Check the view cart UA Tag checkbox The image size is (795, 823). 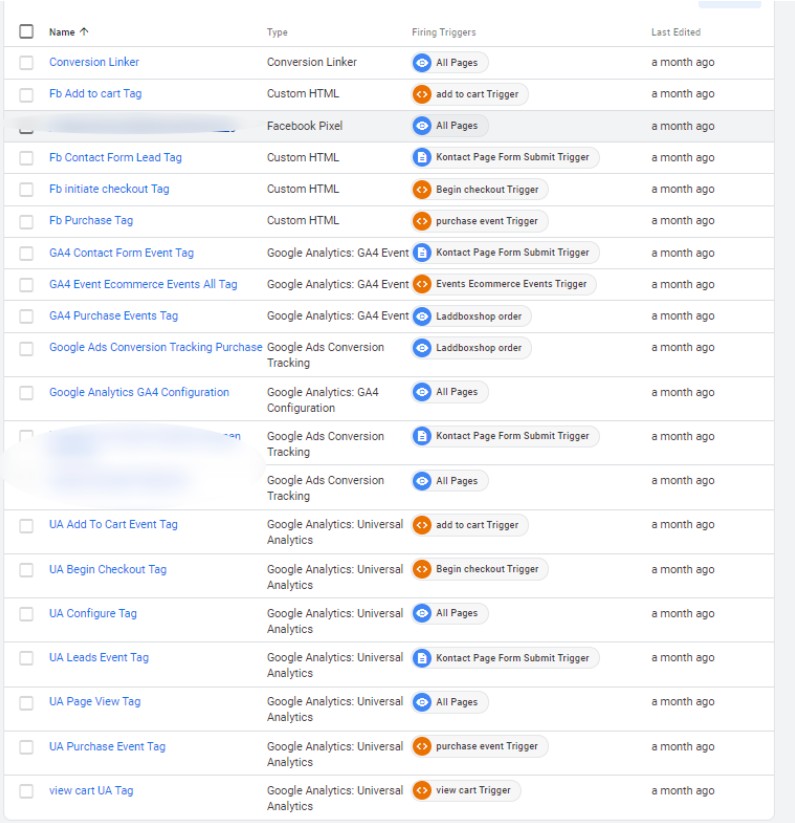coord(26,790)
